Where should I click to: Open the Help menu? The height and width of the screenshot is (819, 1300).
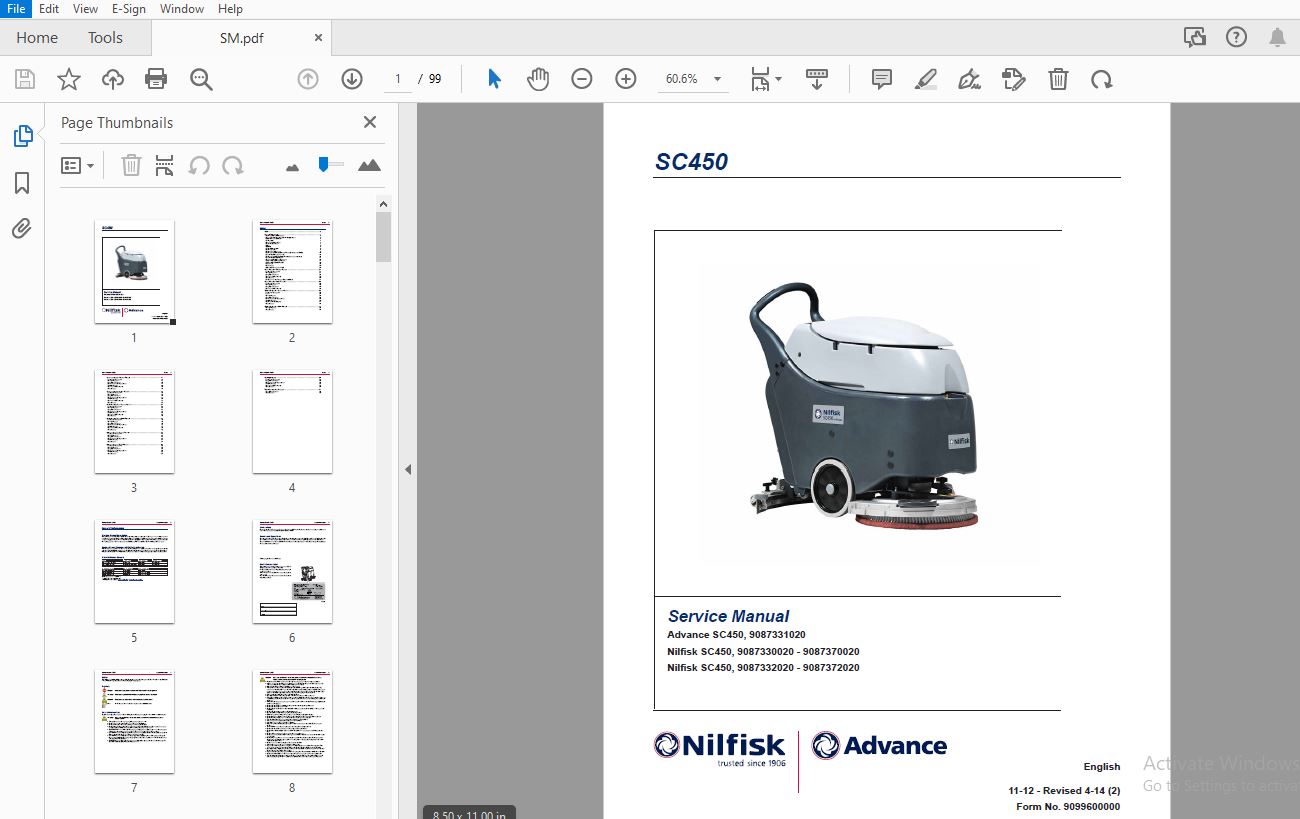[230, 8]
